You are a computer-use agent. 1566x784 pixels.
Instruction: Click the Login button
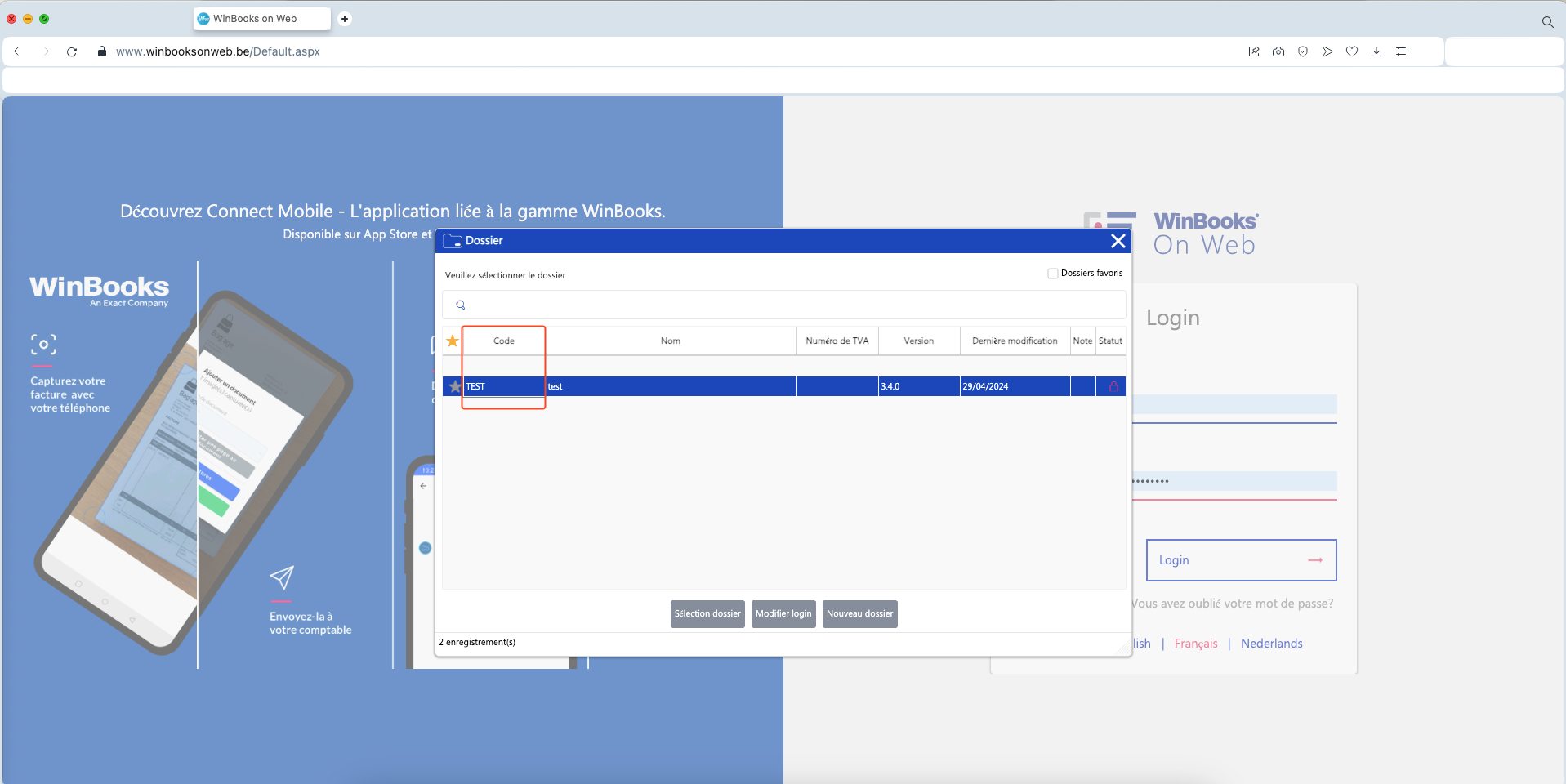pos(1241,560)
